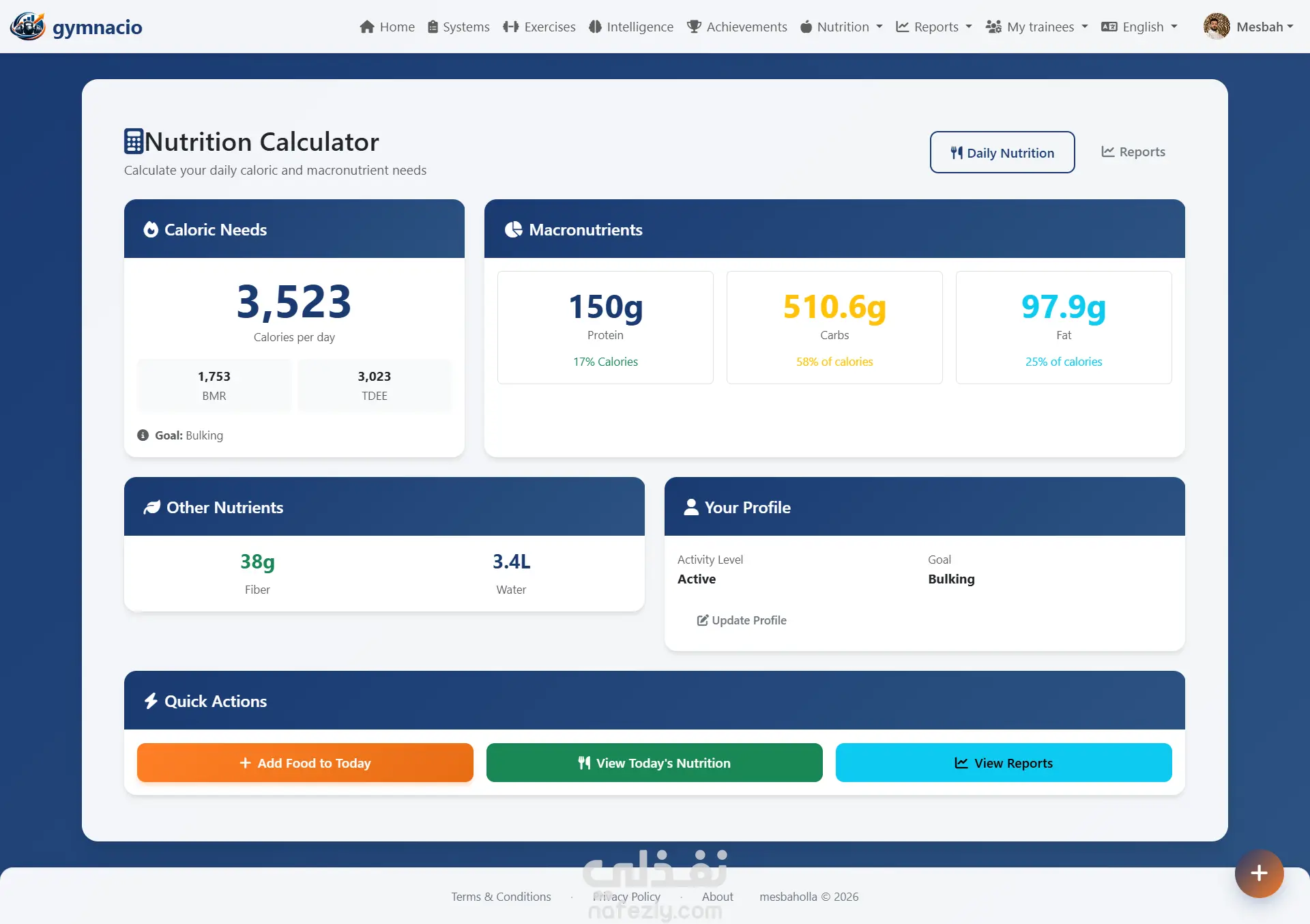Click Add Food to Today button
This screenshot has height=924, width=1310.
pos(305,762)
